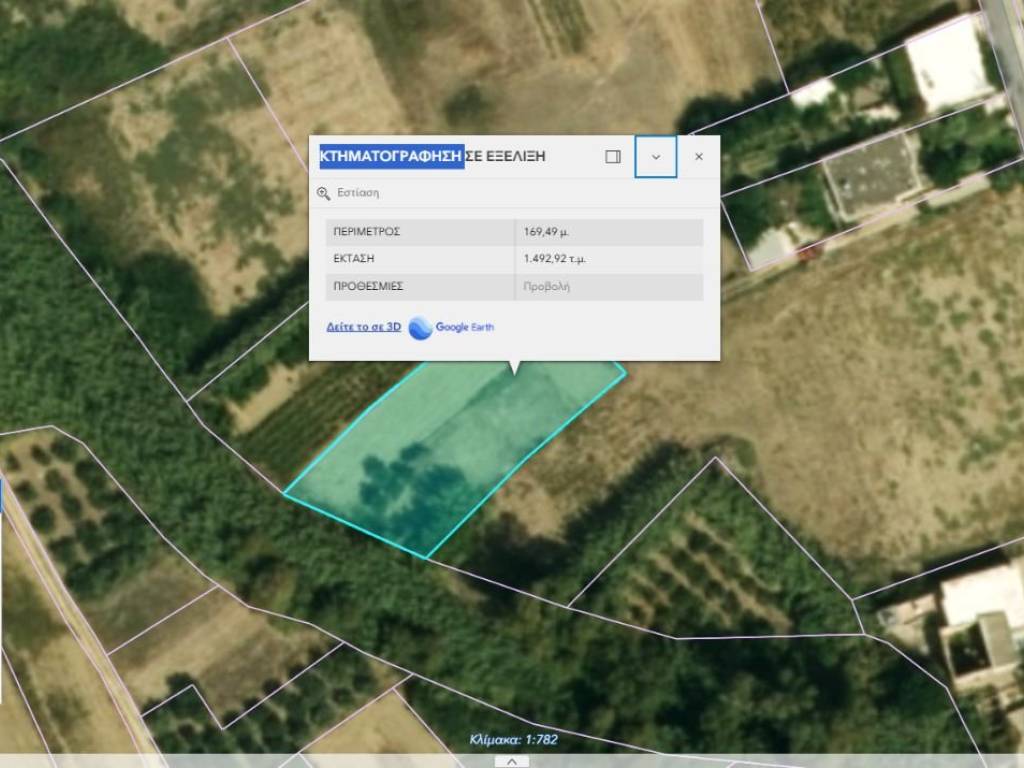Click the dock popup panel icon
This screenshot has width=1024, height=768.
pos(613,157)
